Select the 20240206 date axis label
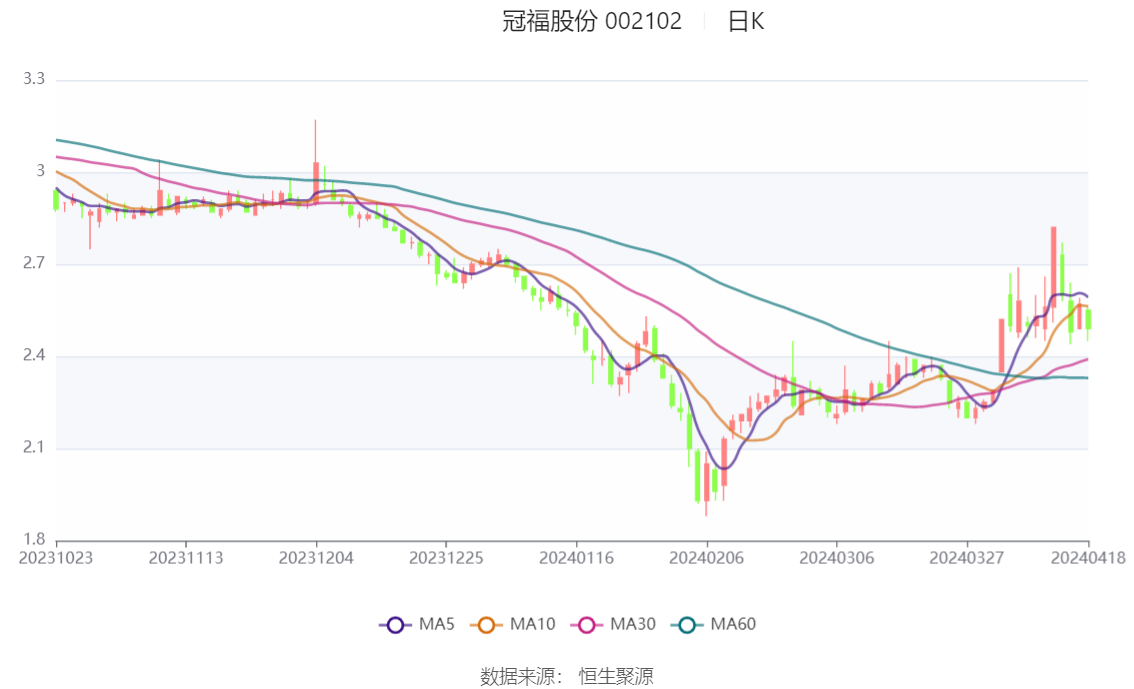The width and height of the screenshot is (1134, 689). click(707, 558)
